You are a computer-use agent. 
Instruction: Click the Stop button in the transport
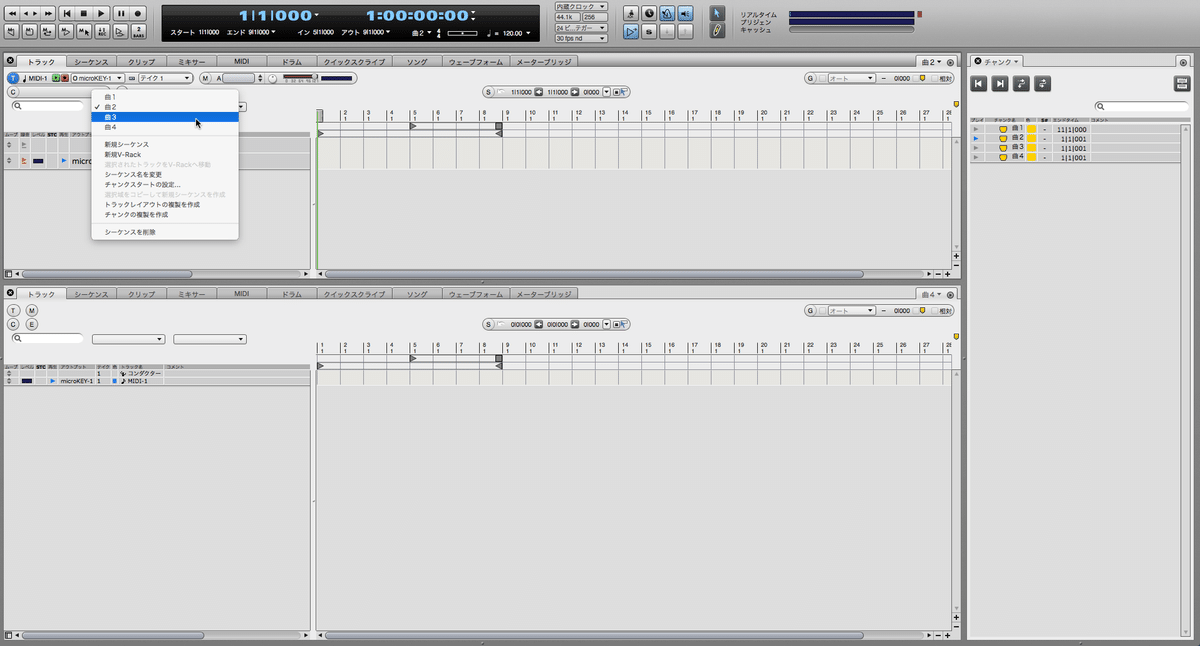click(x=83, y=13)
